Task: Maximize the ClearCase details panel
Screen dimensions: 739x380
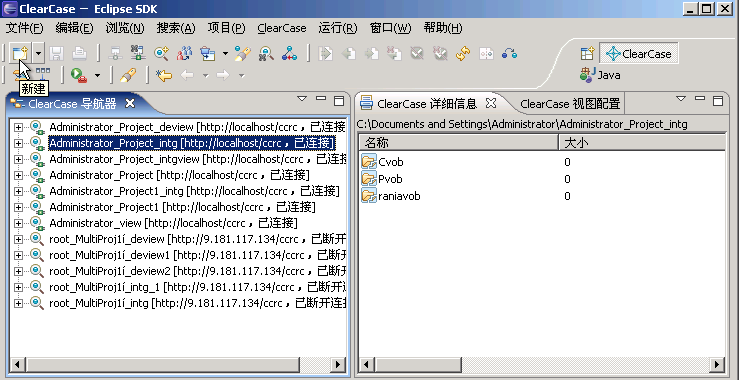Action: coord(718,100)
